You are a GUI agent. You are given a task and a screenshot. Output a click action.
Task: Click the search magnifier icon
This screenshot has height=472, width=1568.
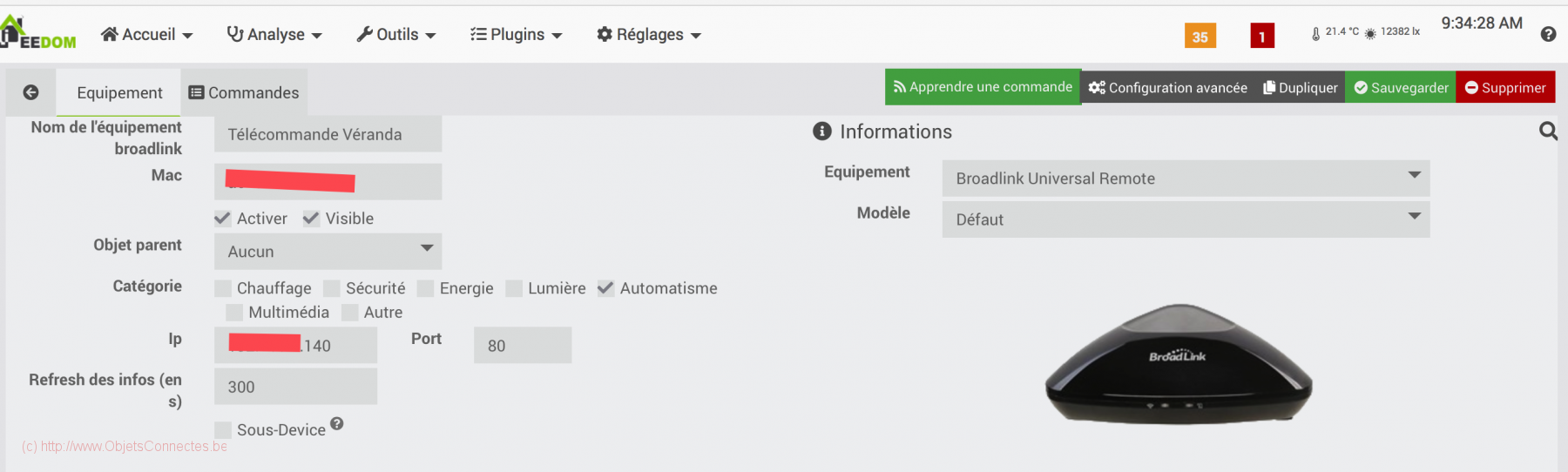[x=1548, y=131]
